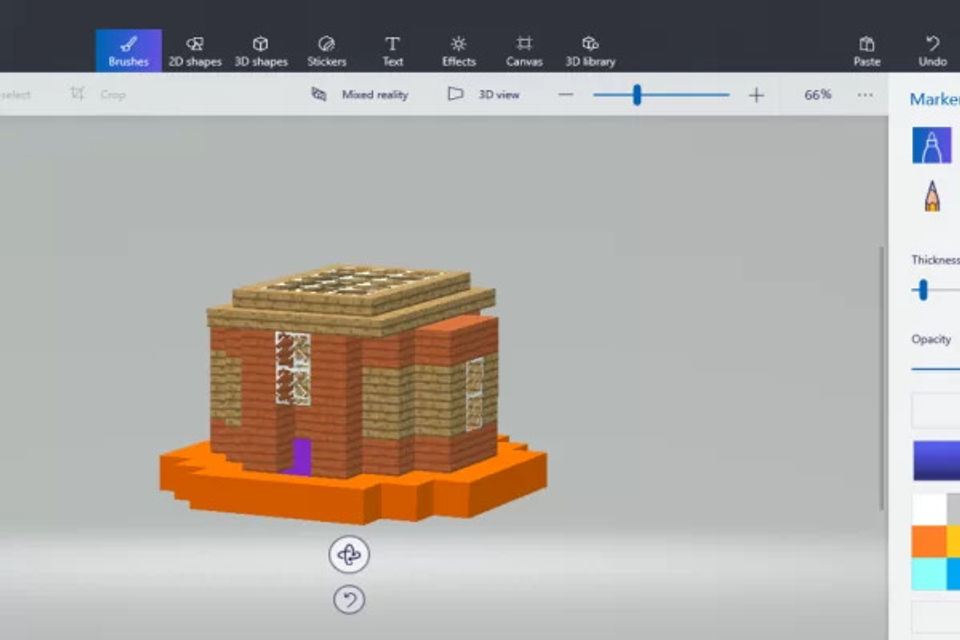Click the Crop tool
960x640 pixels.
click(x=98, y=94)
